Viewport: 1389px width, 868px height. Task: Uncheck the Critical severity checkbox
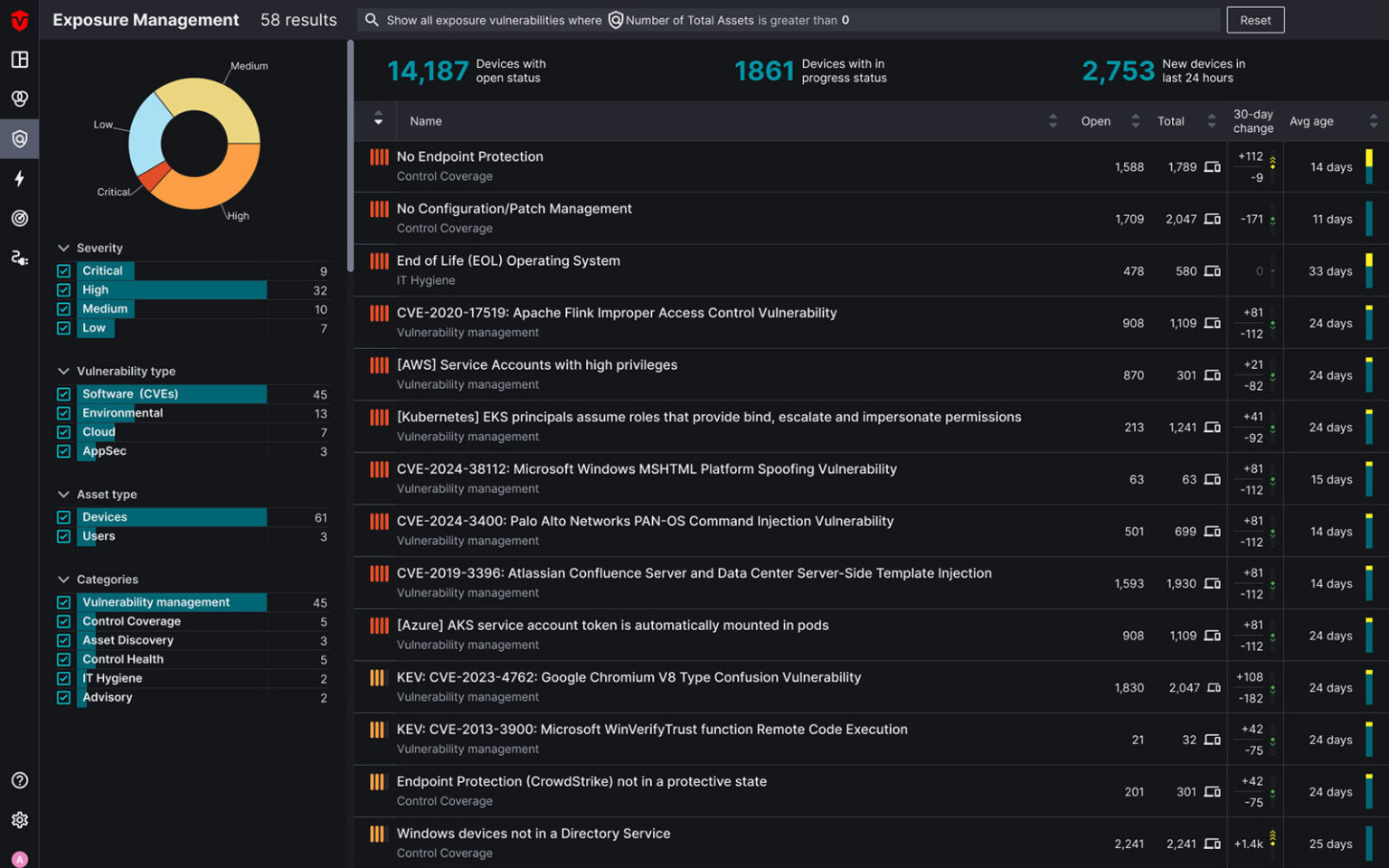coord(64,271)
